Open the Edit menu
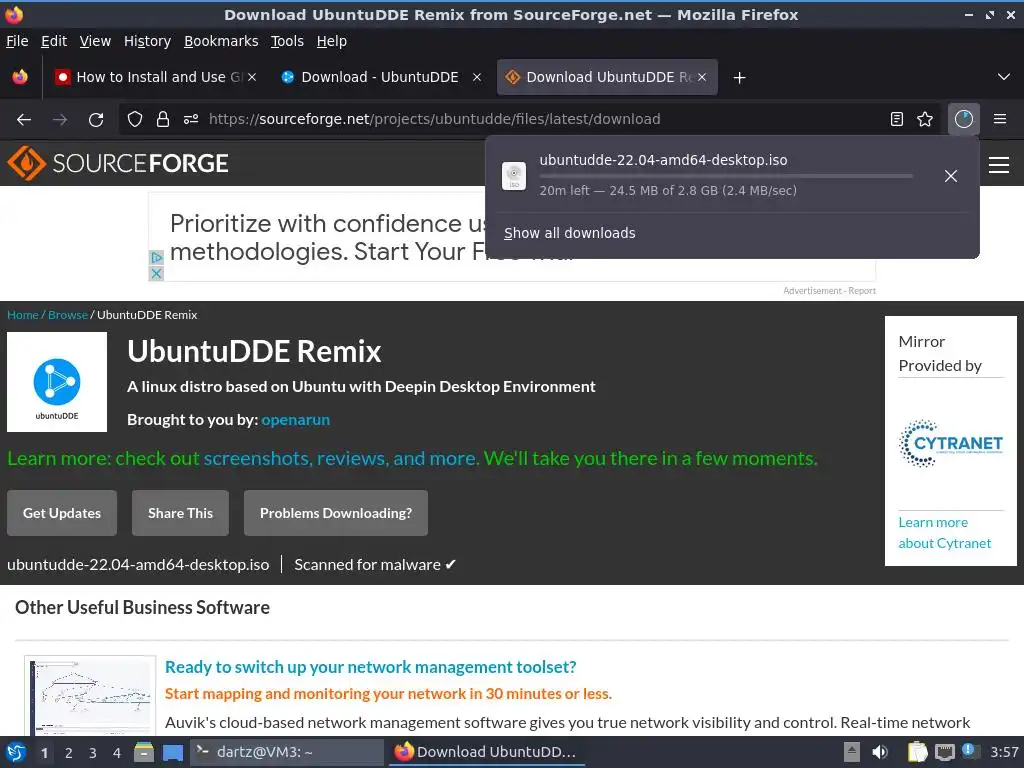The image size is (1024, 768). pyautogui.click(x=54, y=41)
